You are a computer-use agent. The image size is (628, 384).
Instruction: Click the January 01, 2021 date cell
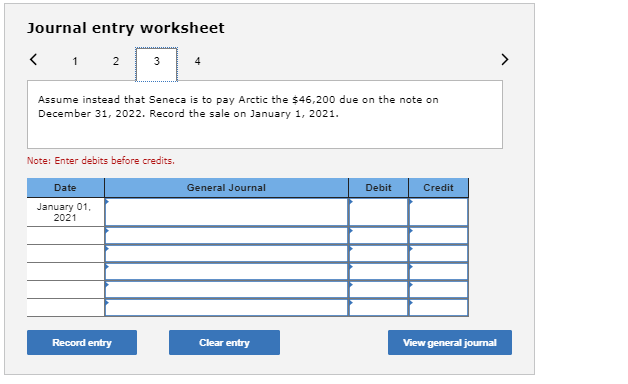pyautogui.click(x=65, y=212)
